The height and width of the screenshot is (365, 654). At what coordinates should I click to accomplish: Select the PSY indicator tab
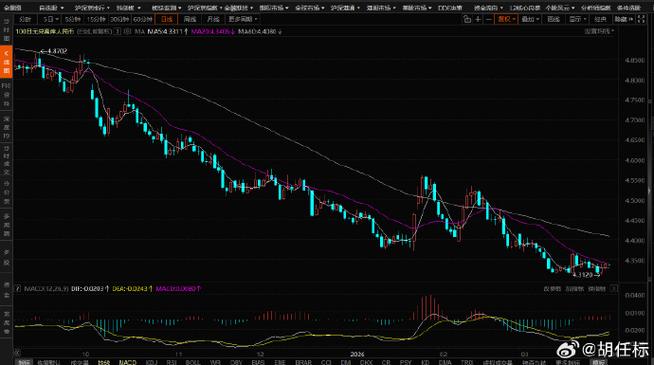pyautogui.click(x=405, y=362)
